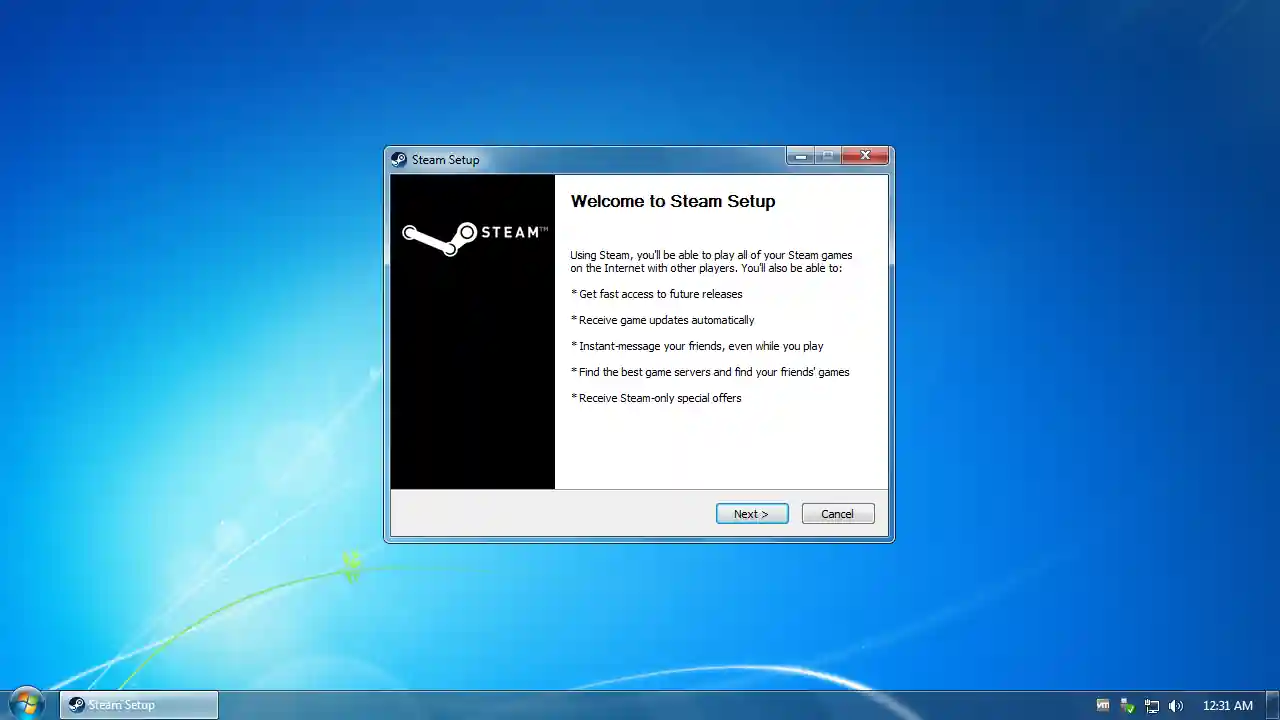Click the Next button in Steam Setup

click(x=751, y=514)
